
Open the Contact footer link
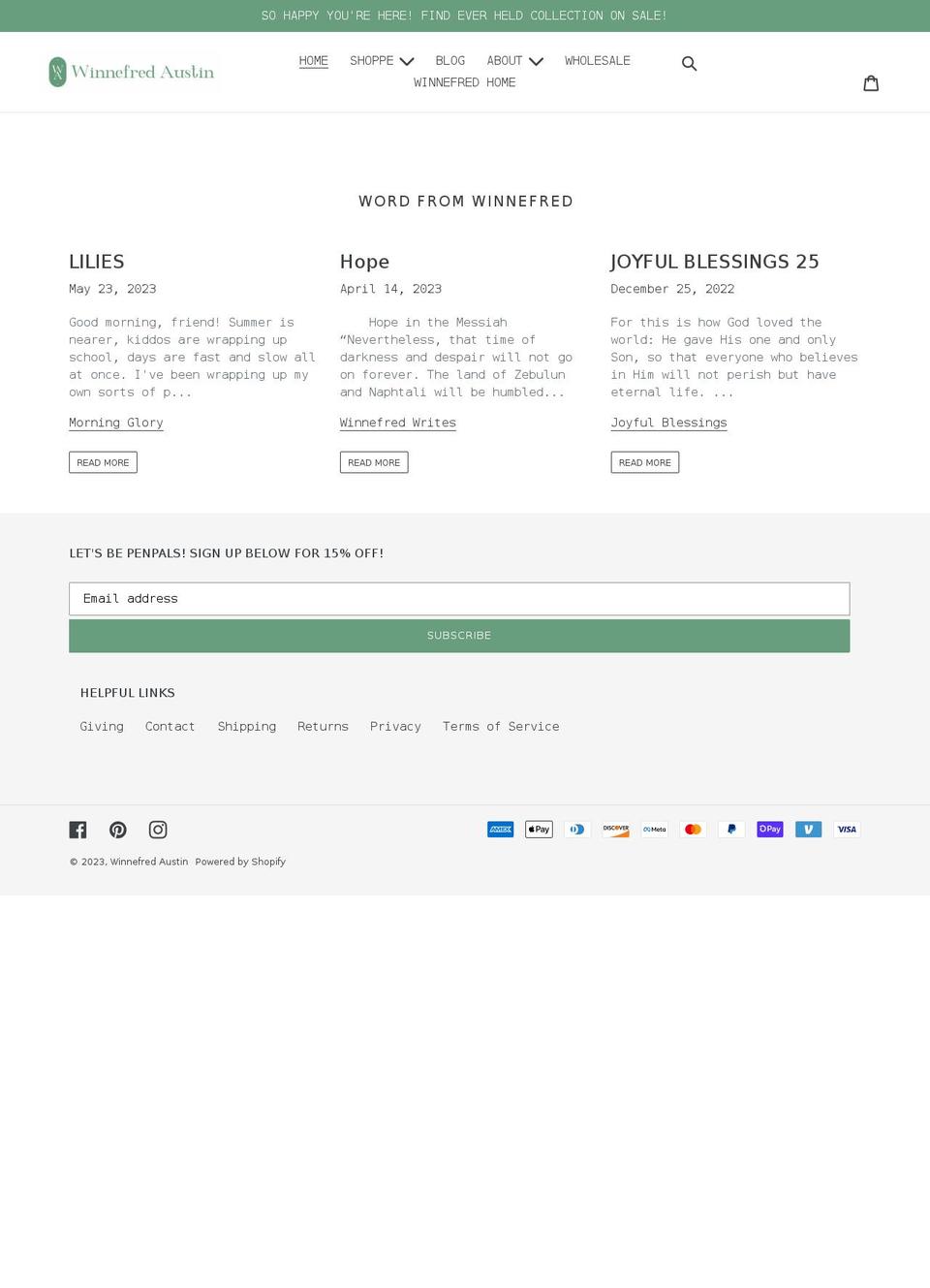tap(170, 727)
